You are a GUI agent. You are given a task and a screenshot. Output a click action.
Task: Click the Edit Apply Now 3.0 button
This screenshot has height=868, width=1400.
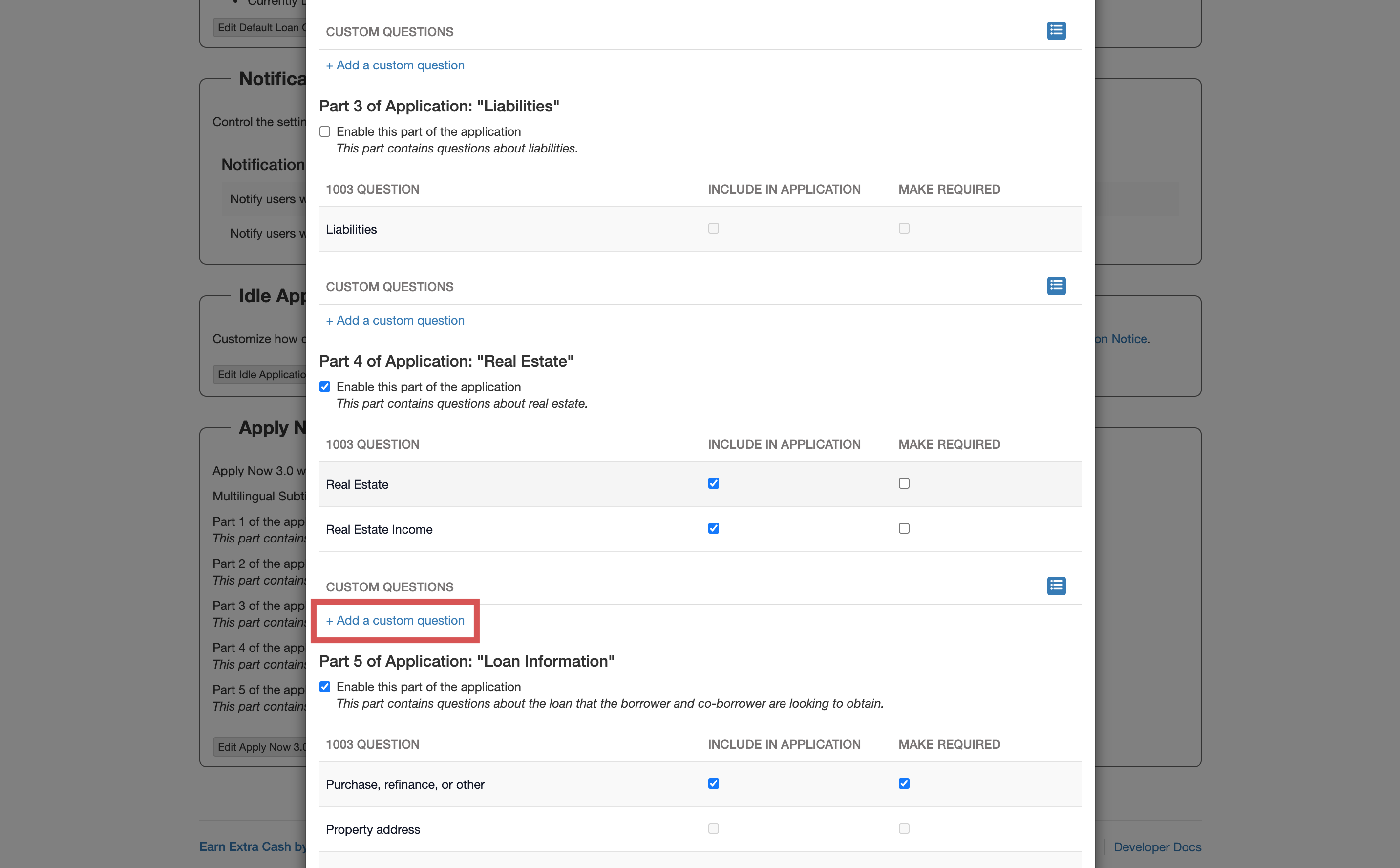tap(259, 747)
